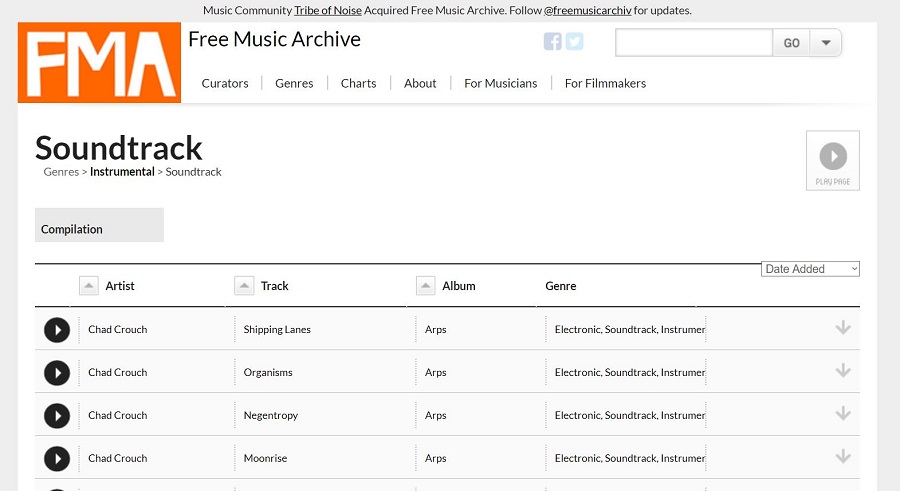Open the Facebook page icon

click(552, 41)
